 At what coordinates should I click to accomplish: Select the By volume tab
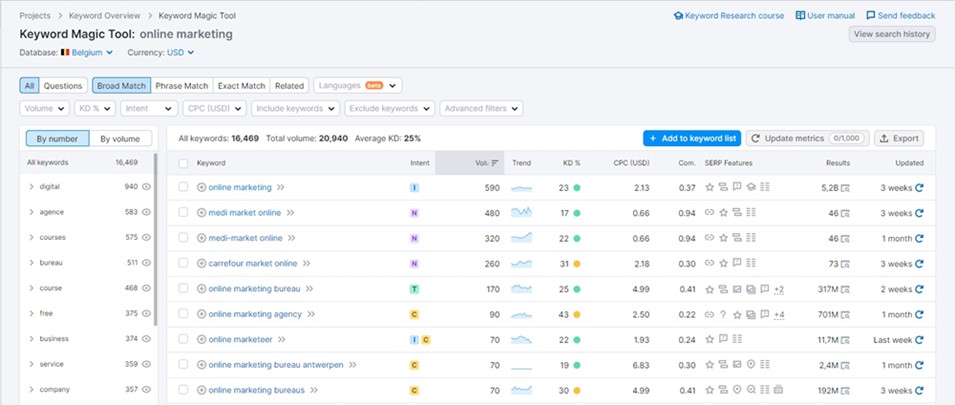pos(121,139)
